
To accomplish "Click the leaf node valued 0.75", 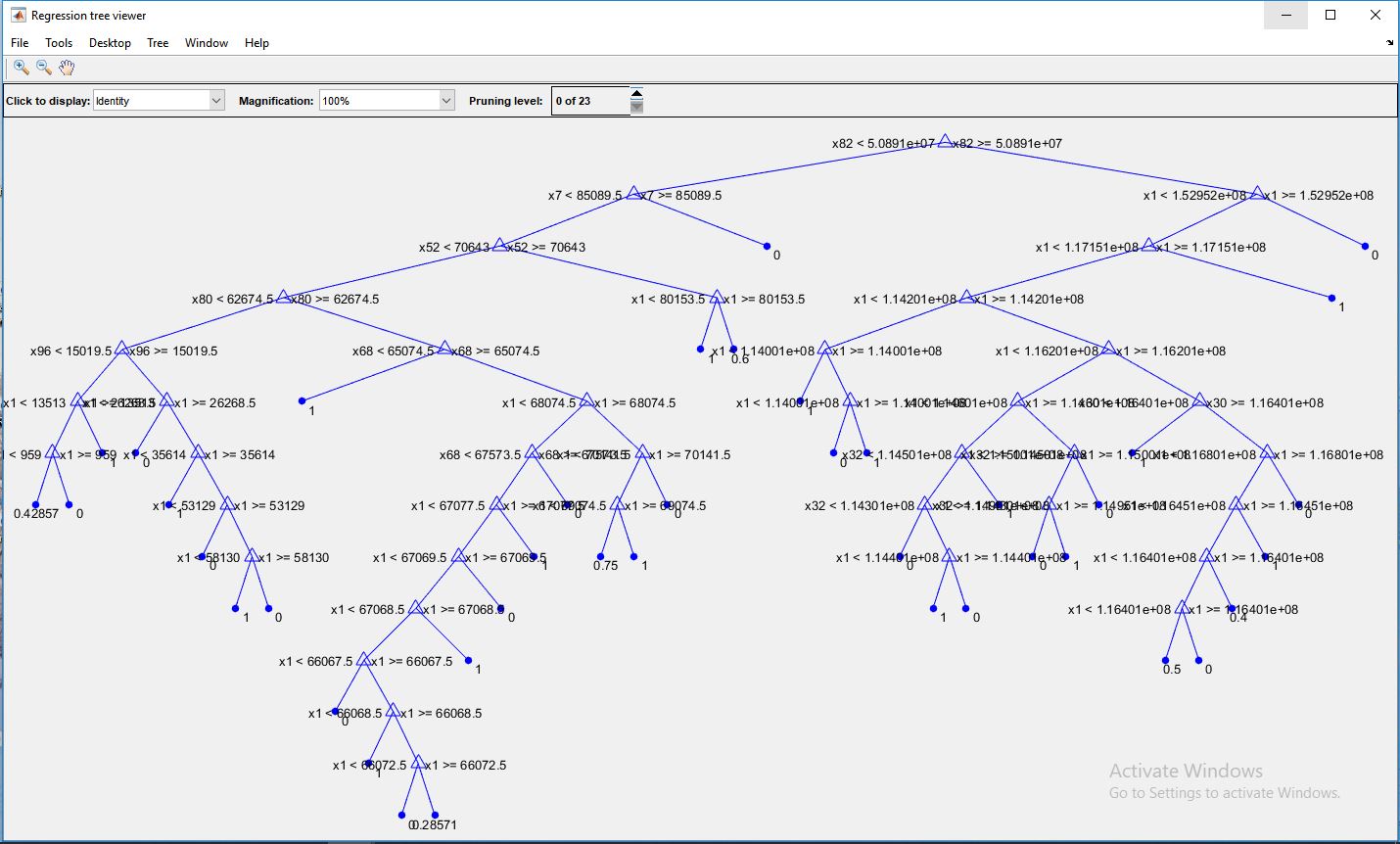I will point(600,556).
